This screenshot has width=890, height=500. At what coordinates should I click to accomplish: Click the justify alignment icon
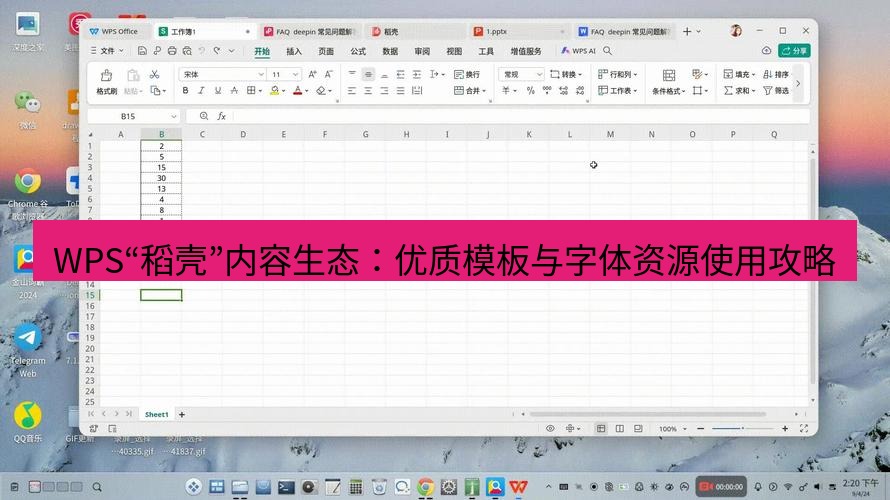click(x=401, y=91)
